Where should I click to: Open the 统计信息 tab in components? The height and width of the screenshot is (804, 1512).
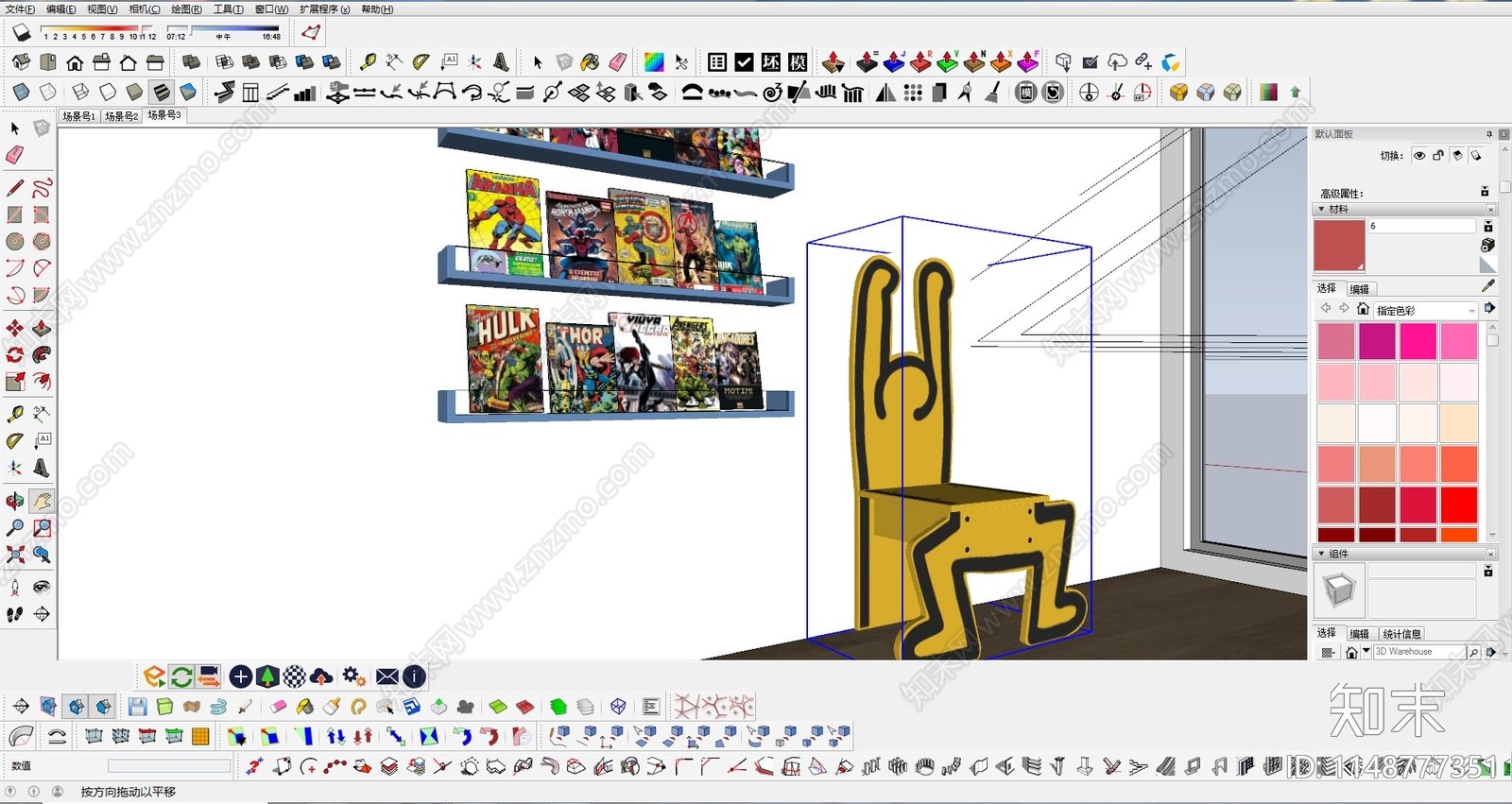[x=1401, y=634]
